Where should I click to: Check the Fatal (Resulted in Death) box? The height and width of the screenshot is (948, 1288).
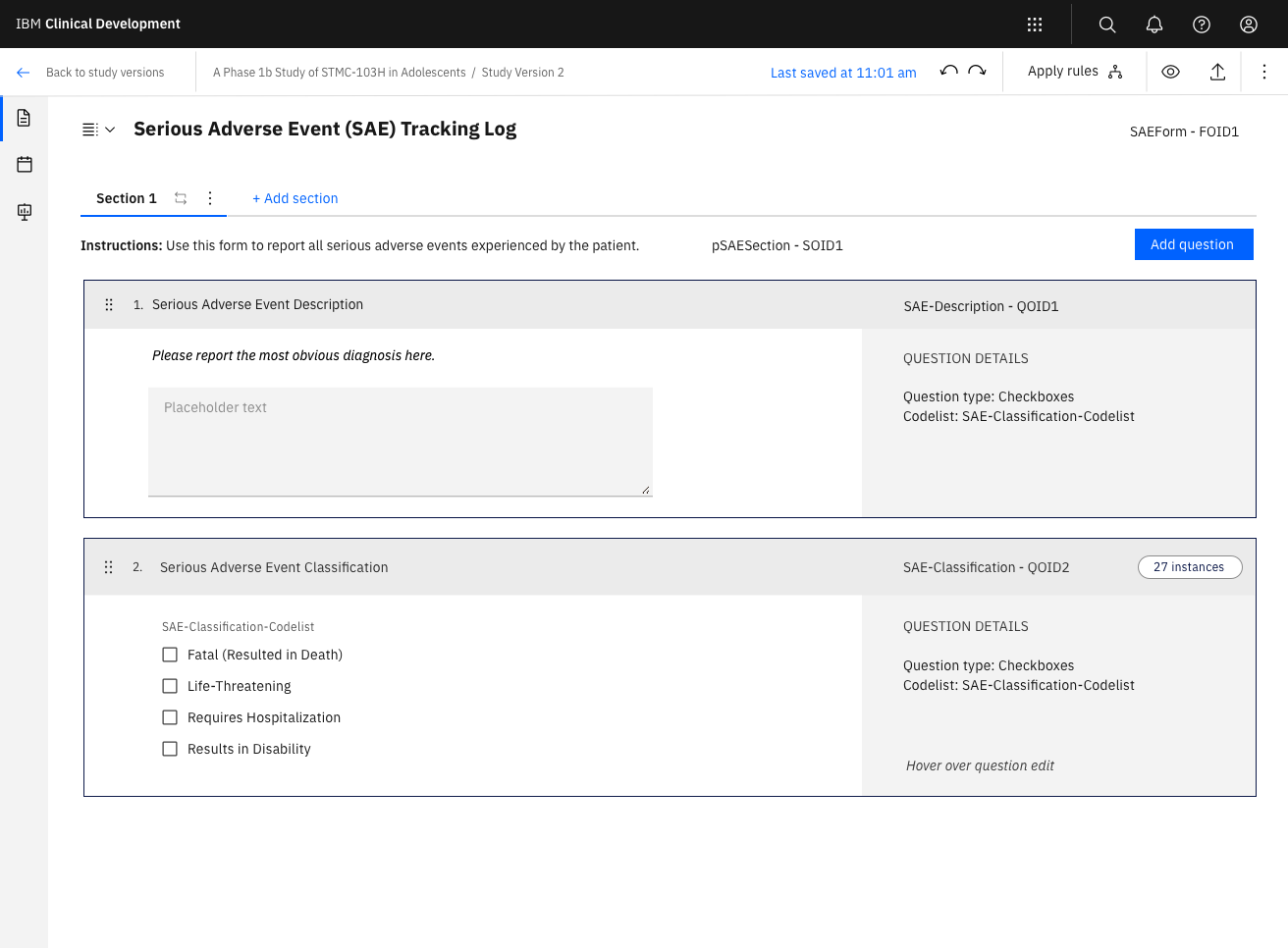[170, 655]
